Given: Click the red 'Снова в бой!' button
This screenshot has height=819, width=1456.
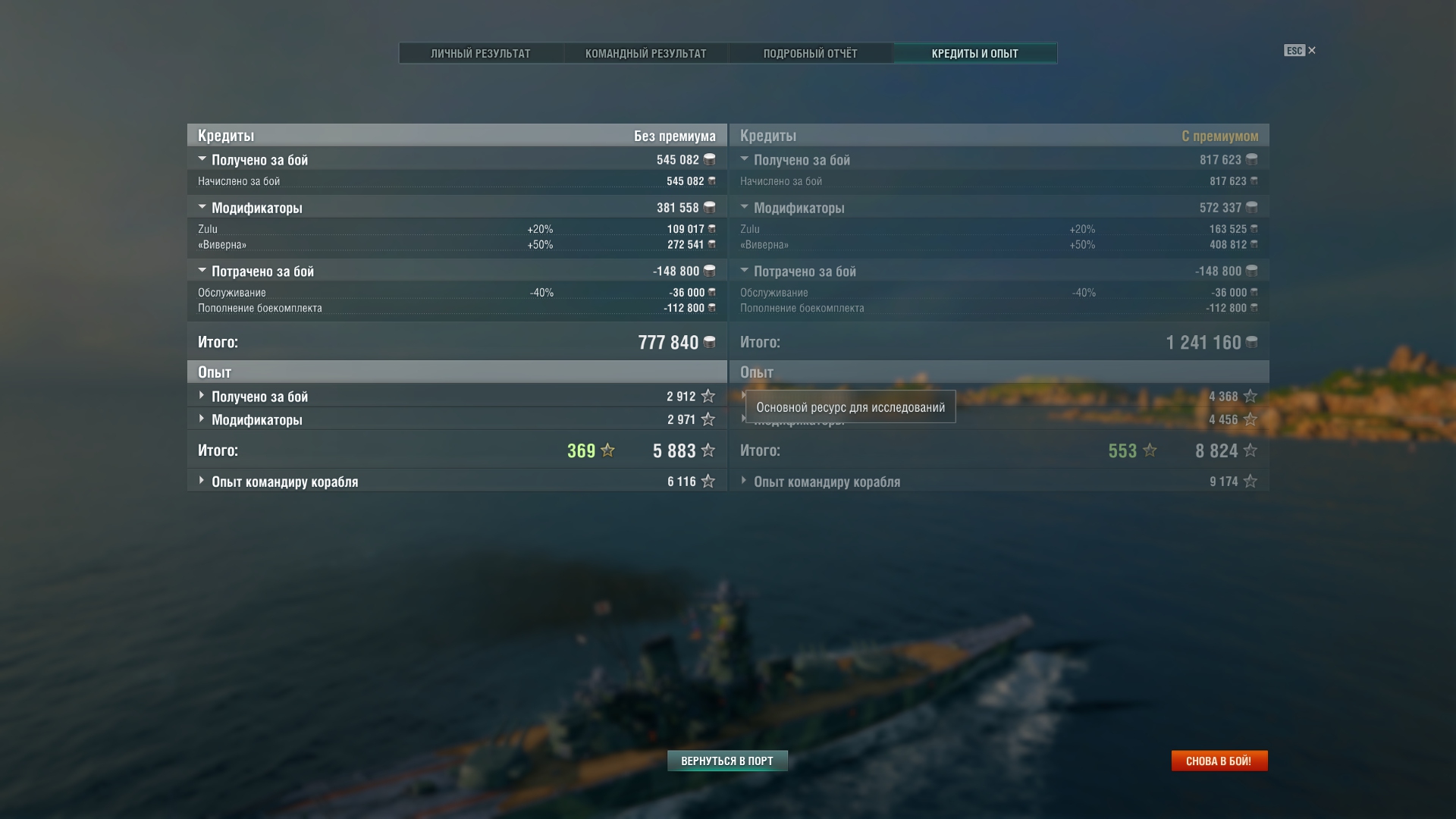Looking at the screenshot, I should click(x=1219, y=761).
